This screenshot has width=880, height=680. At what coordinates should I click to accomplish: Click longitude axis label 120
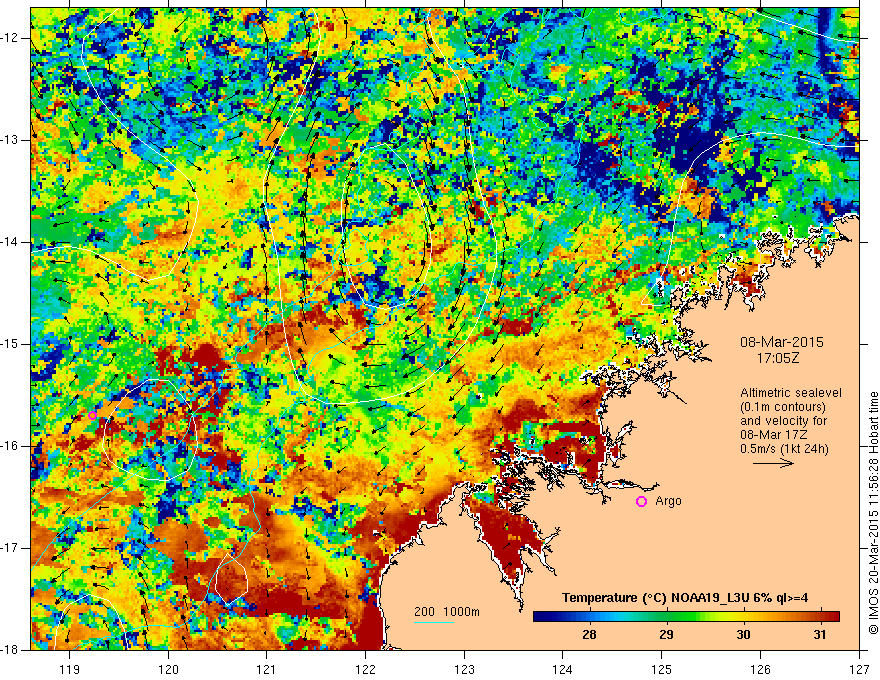tap(168, 669)
